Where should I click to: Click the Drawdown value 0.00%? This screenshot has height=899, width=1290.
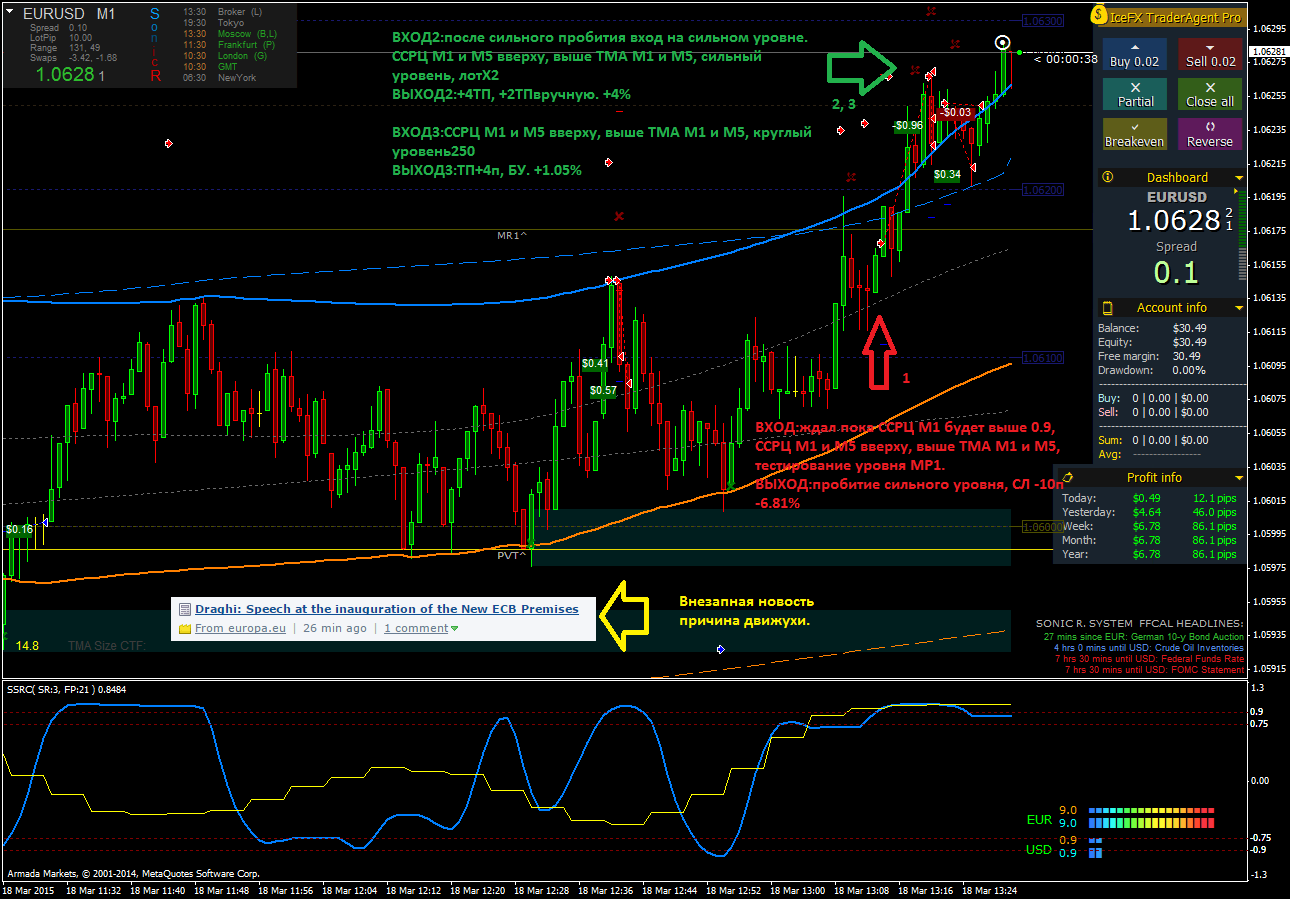coord(1191,370)
